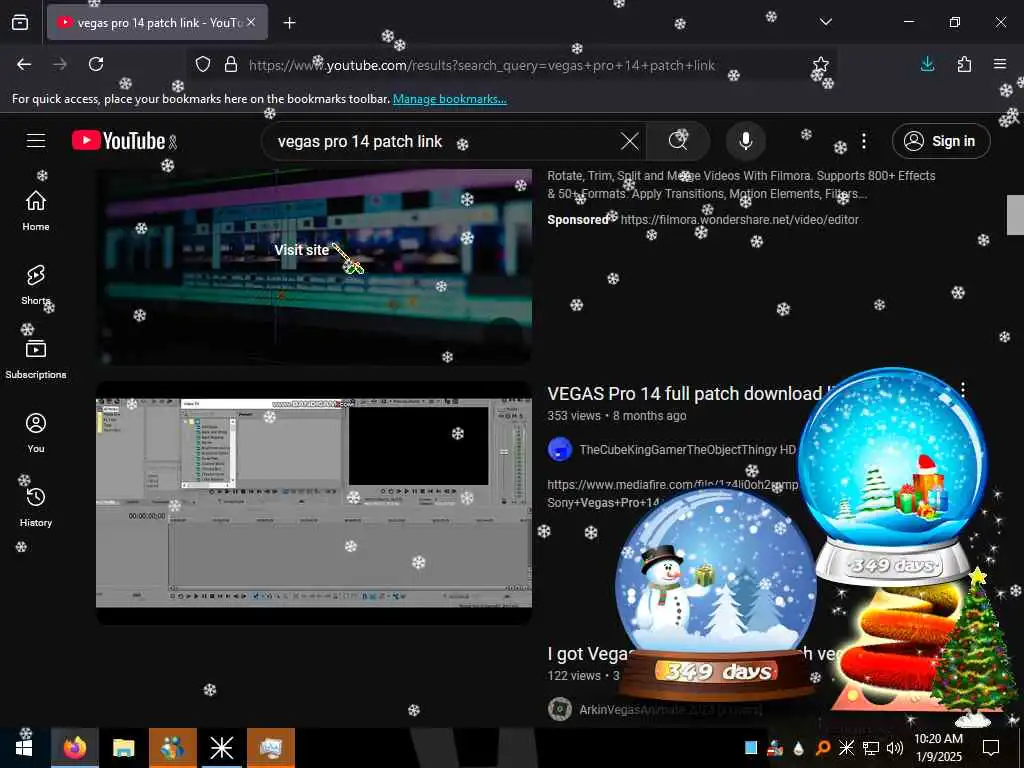The width and height of the screenshot is (1024, 768).
Task: Open TheCubeKingGamerTheObjectThingy HD channel name
Action: click(688, 450)
